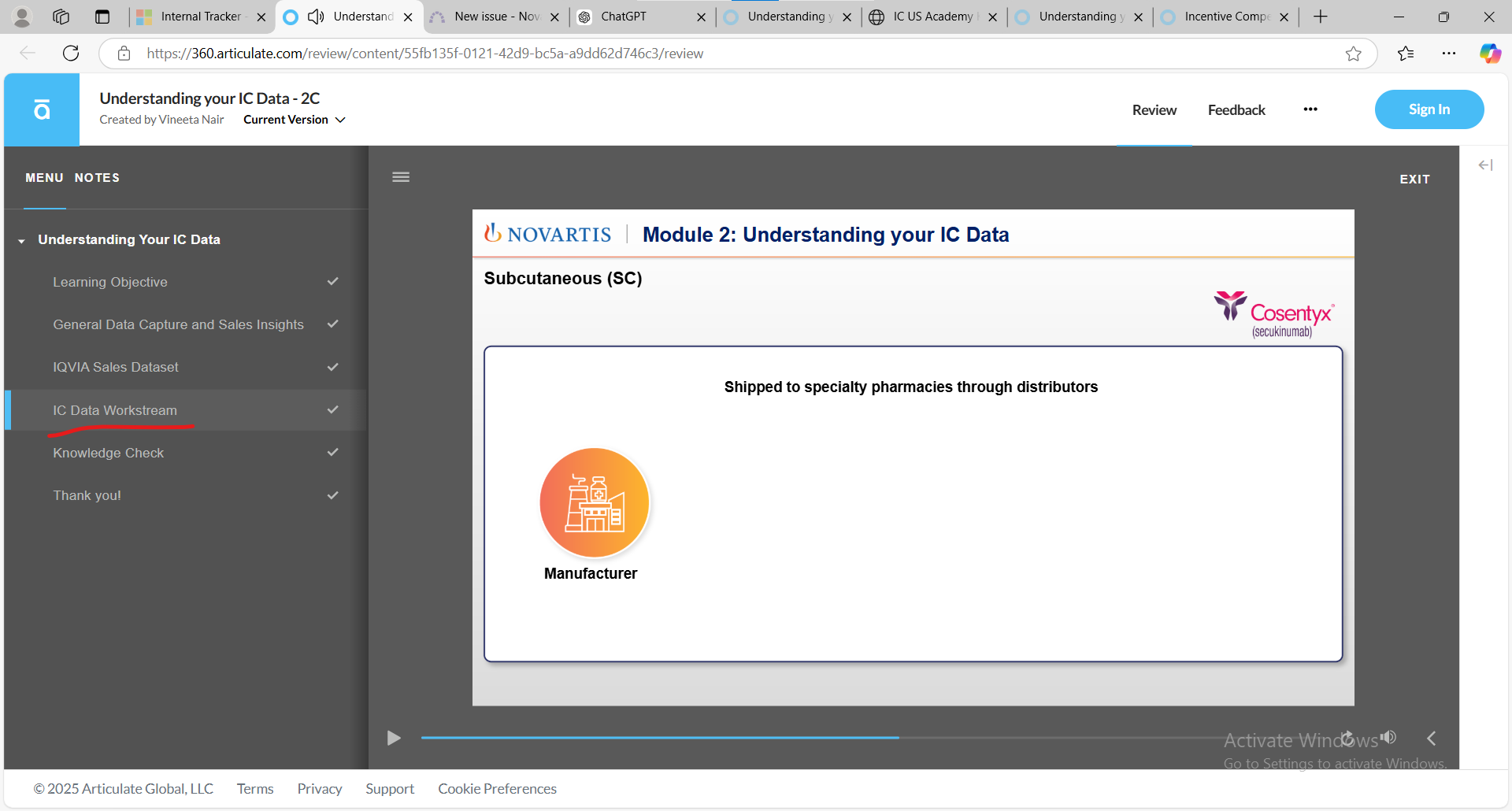Open browser settings and more menu
1512x811 pixels.
pos(1449,54)
